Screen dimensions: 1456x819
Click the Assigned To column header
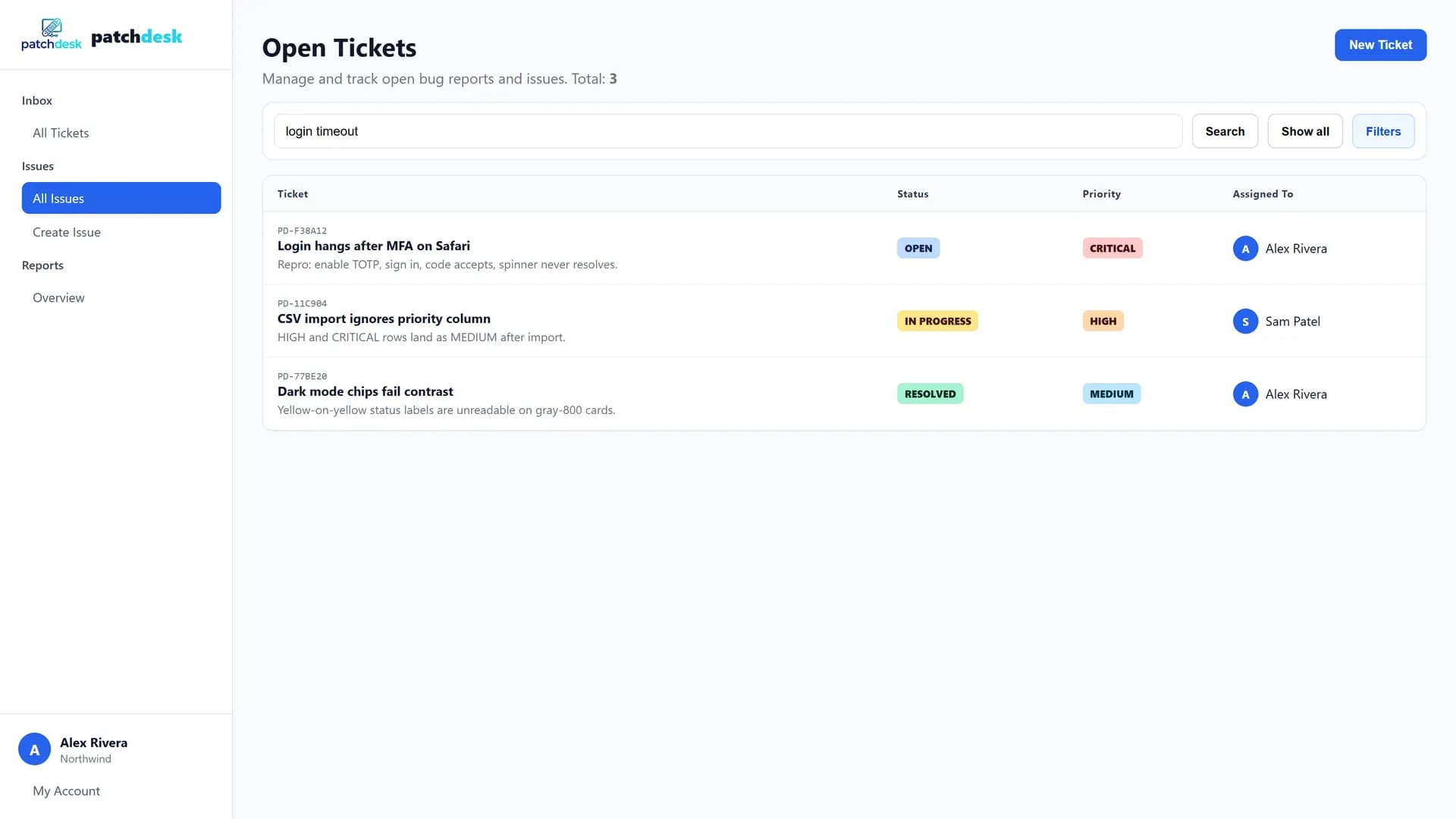tap(1263, 194)
